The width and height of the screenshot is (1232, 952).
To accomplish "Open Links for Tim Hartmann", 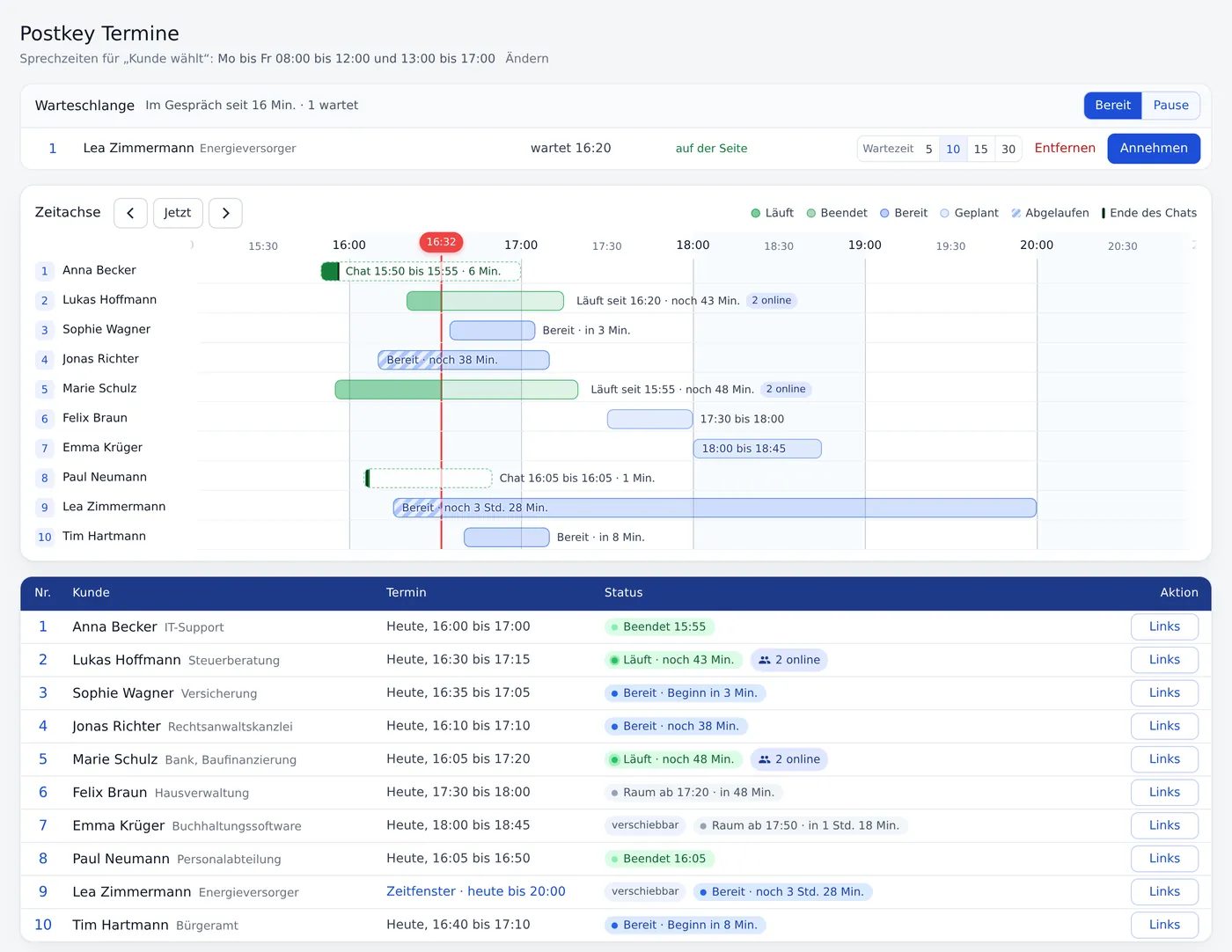I will click(1164, 925).
